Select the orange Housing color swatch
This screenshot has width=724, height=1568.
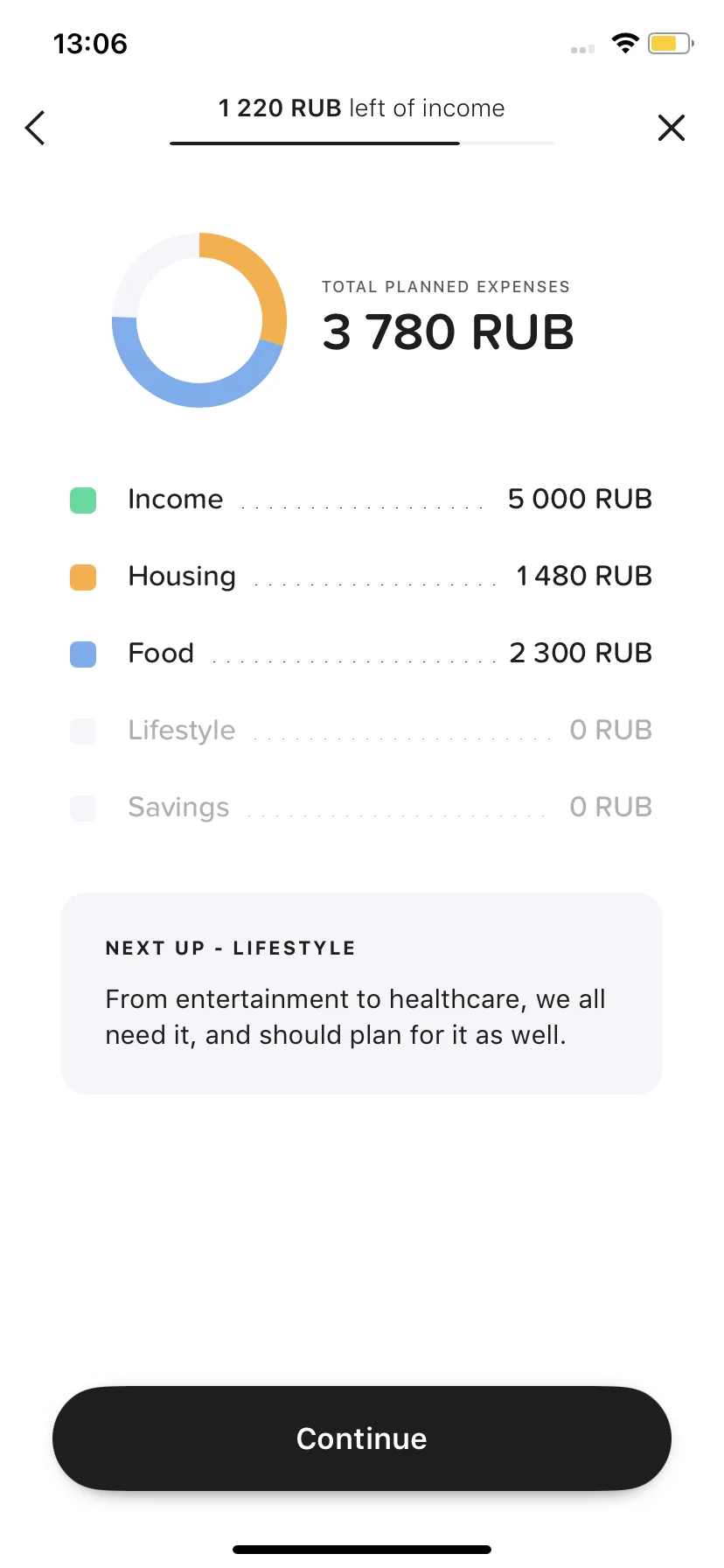click(x=83, y=577)
